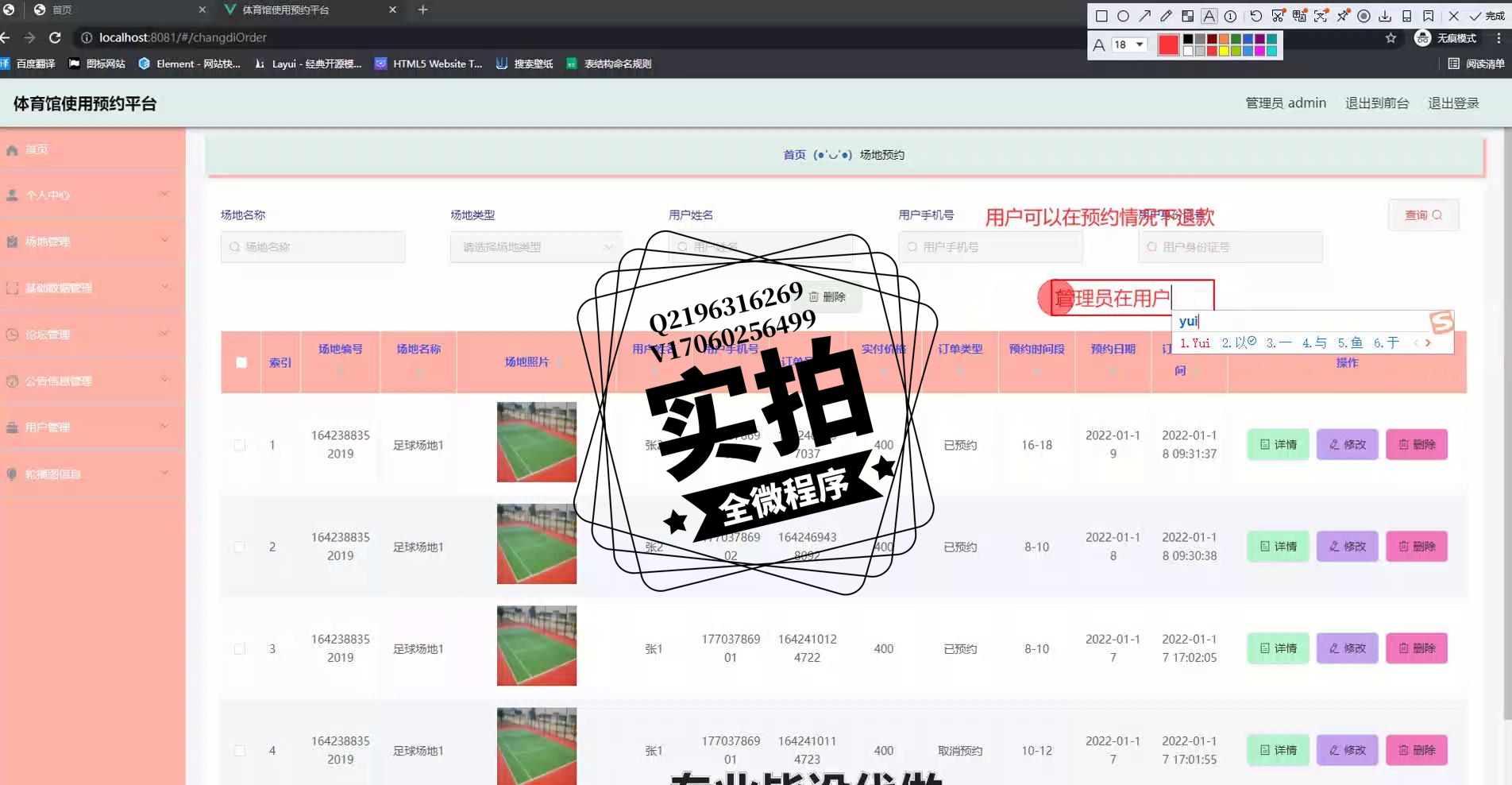The image size is (1512, 785).
Task: Click the 查询 search button
Action: pyautogui.click(x=1423, y=215)
